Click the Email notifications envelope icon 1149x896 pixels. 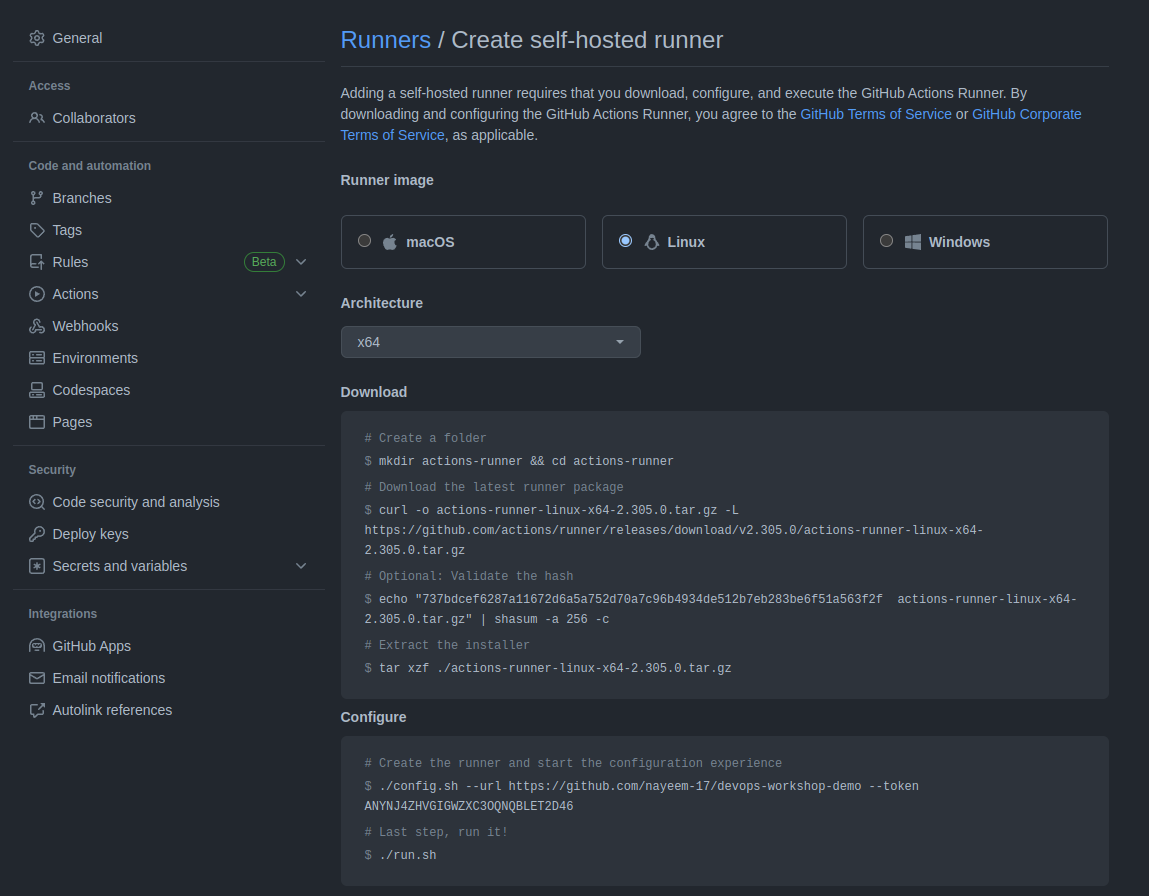tap(37, 678)
